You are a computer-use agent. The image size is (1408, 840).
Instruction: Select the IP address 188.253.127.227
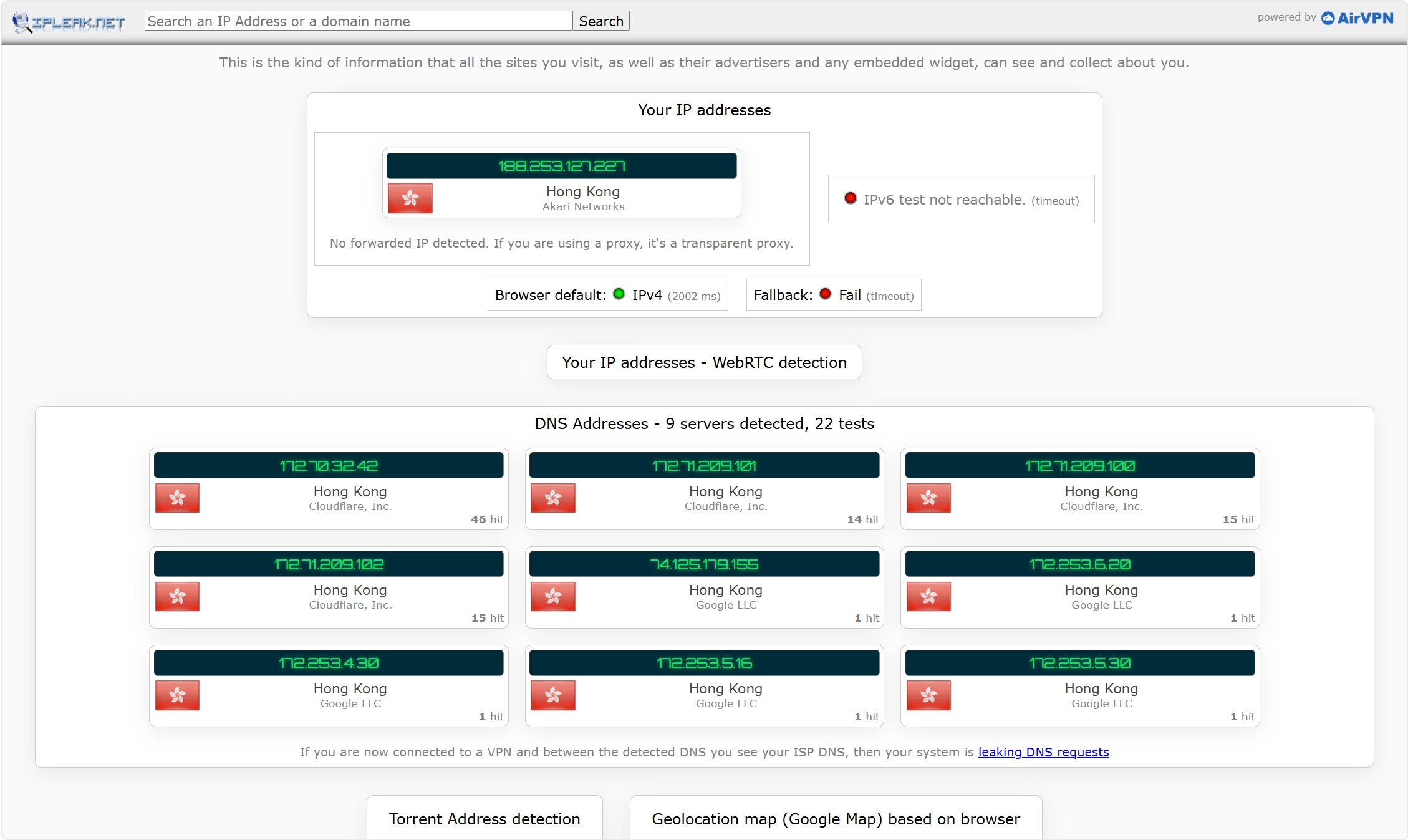(x=561, y=165)
